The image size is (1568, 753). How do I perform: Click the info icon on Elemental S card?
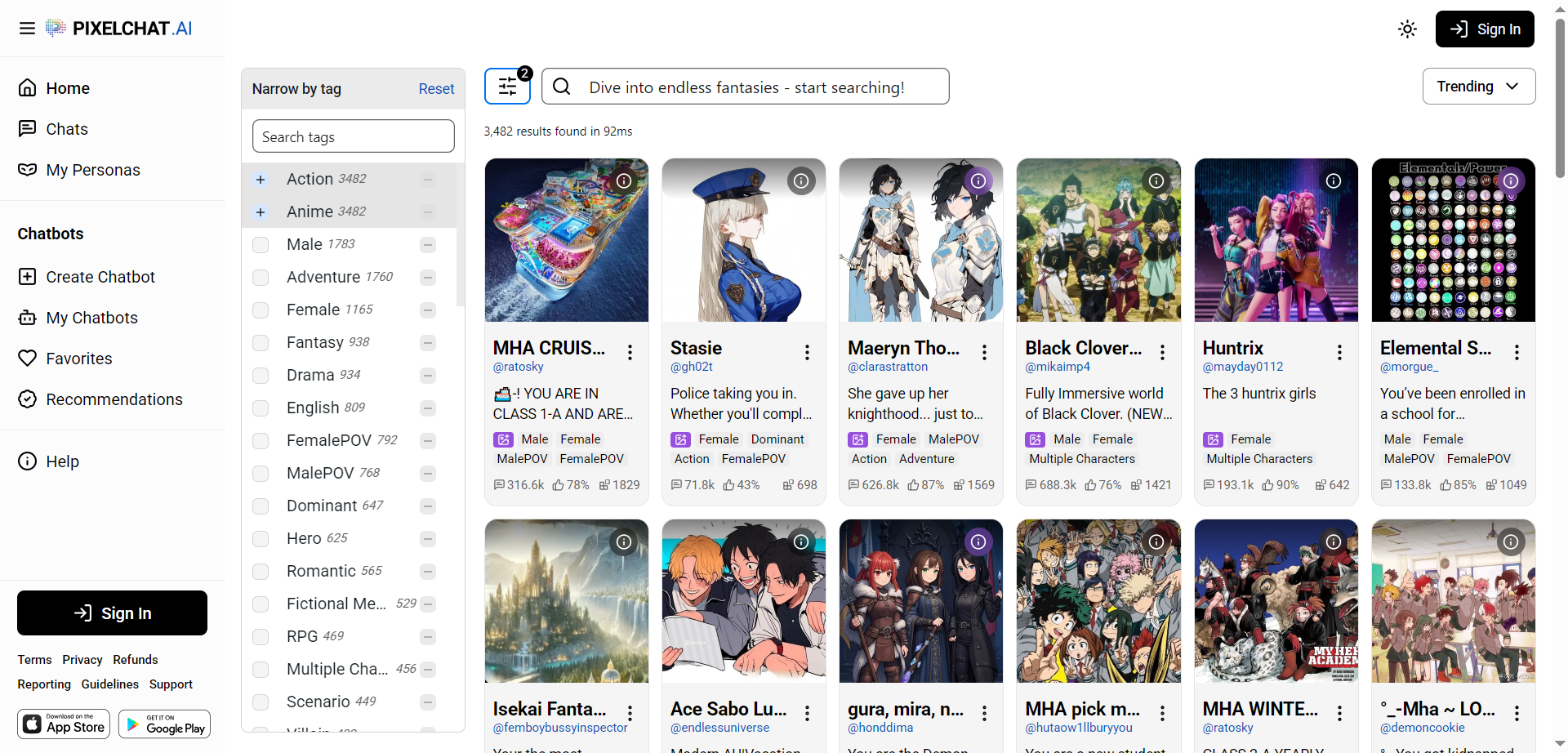click(1511, 180)
